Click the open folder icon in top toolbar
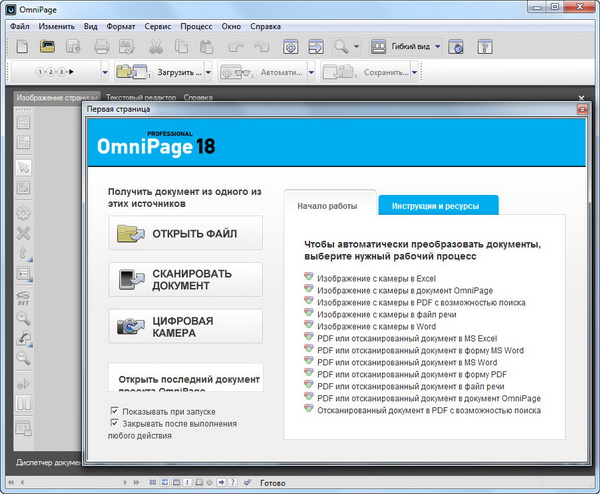600x494 pixels. [x=47, y=46]
